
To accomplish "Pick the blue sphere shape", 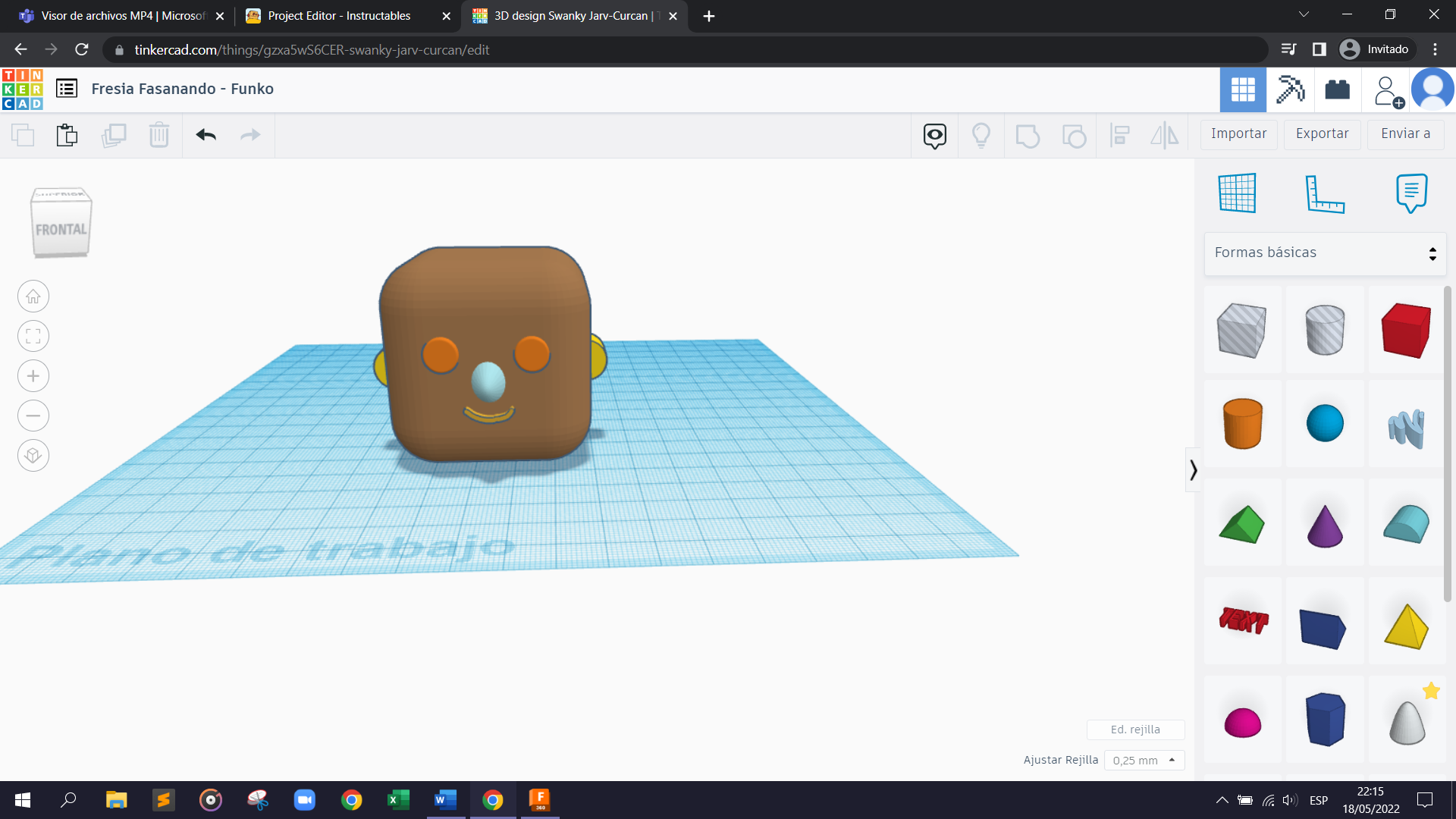I will click(1324, 423).
